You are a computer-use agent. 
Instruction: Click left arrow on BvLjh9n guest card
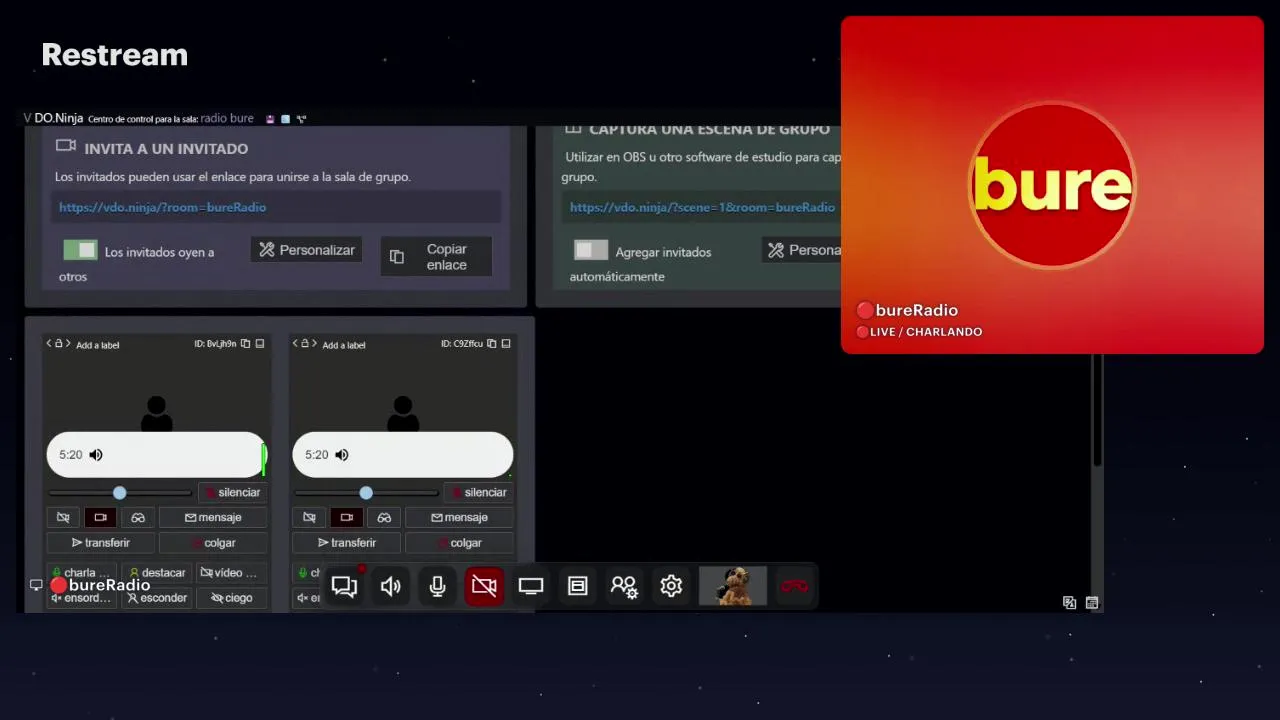pos(49,344)
